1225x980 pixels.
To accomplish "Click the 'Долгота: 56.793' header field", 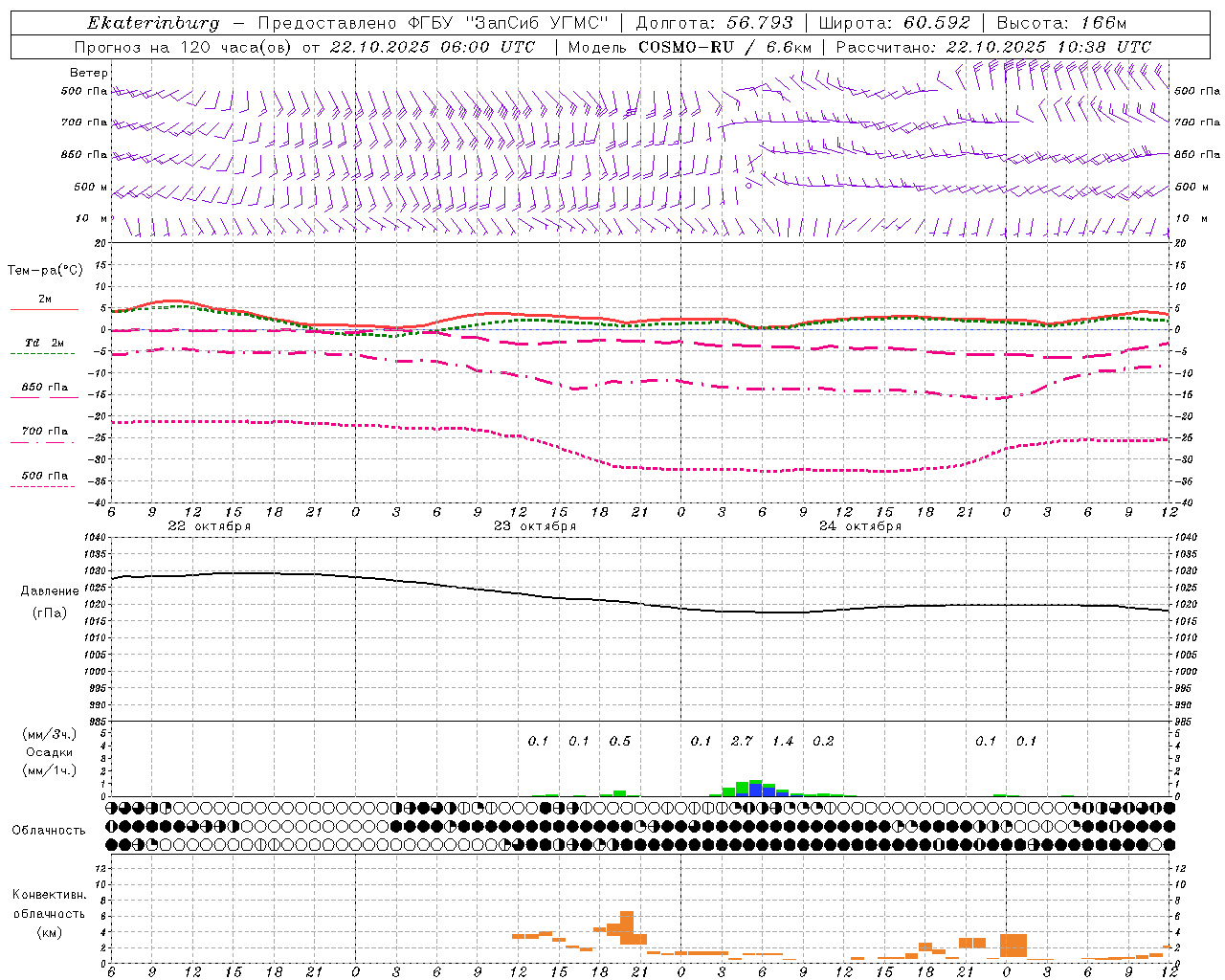I will [714, 23].
